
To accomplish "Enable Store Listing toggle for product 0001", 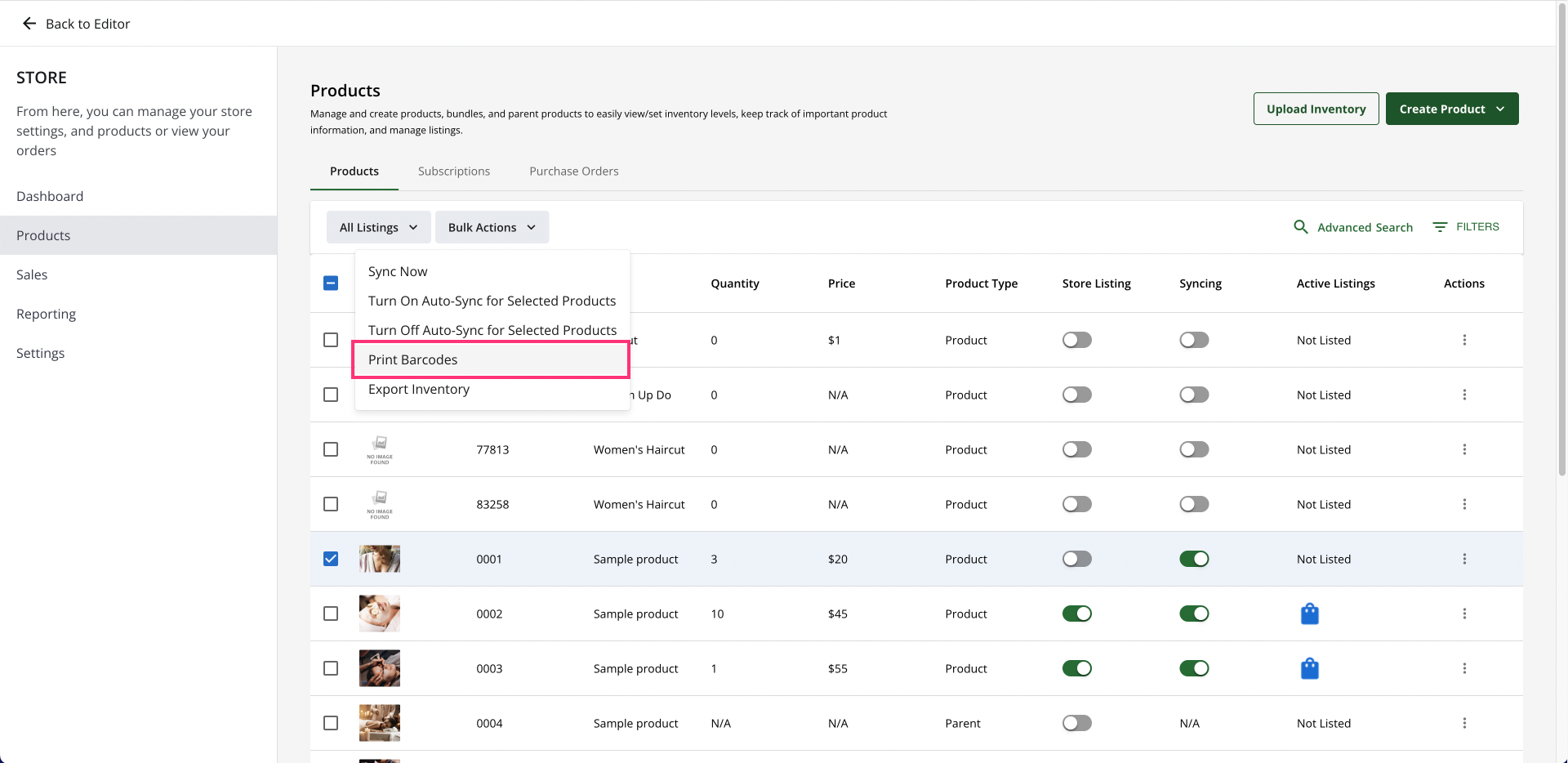I will pyautogui.click(x=1076, y=559).
